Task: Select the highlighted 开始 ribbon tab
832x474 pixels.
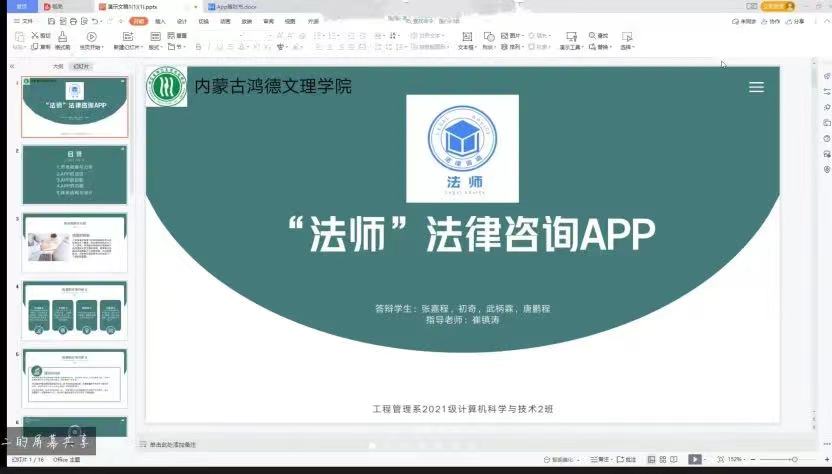Action: (x=138, y=21)
